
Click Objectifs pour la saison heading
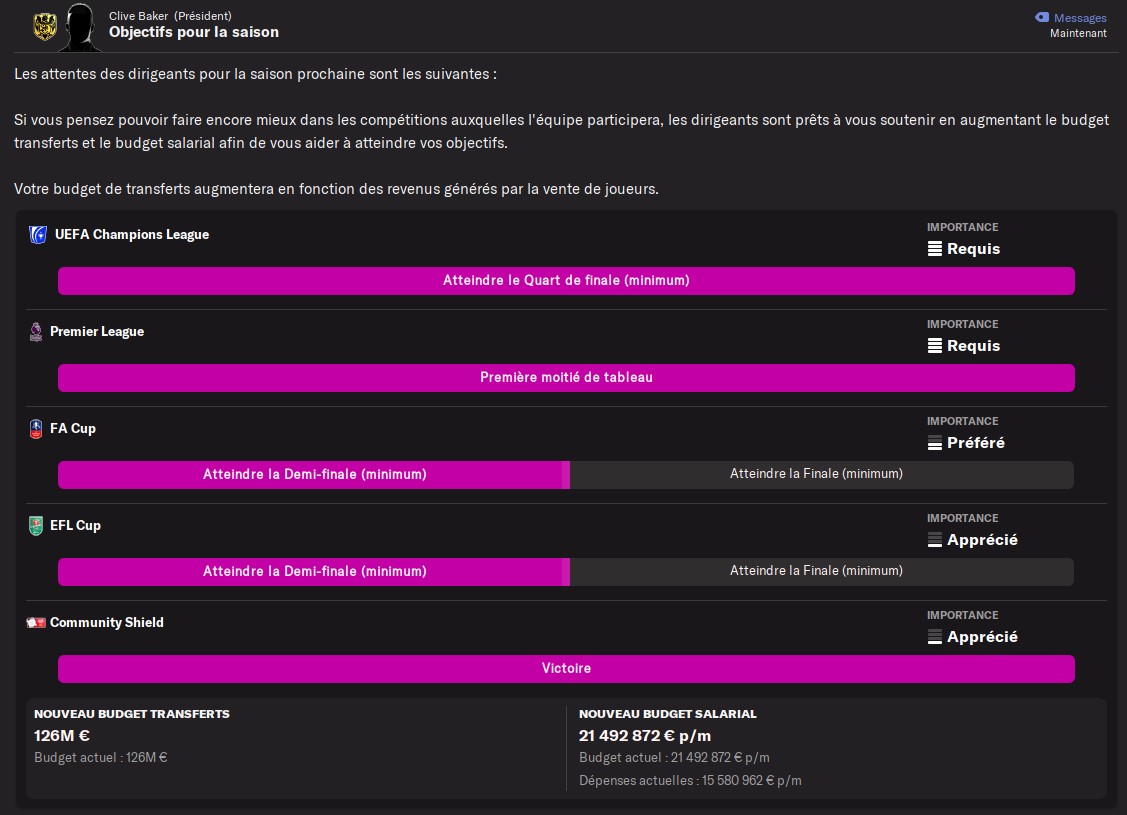coord(194,32)
